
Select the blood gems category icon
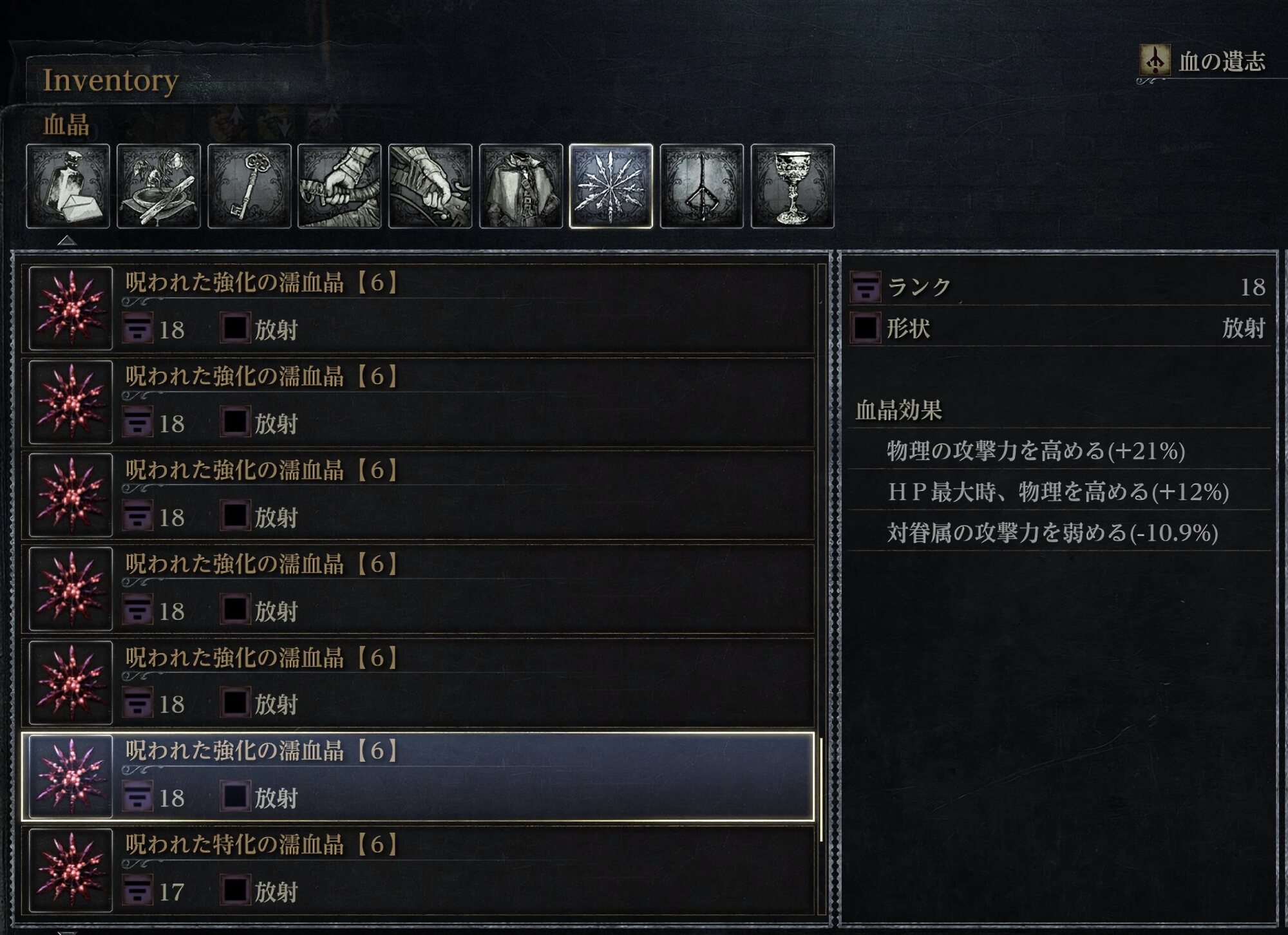(x=611, y=186)
